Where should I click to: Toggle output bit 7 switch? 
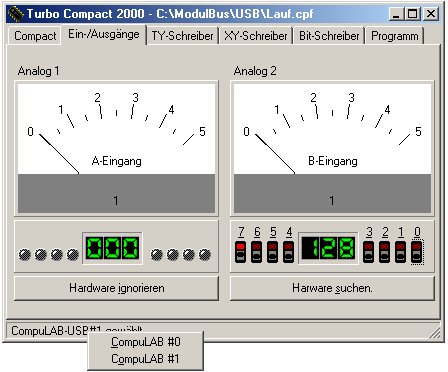tap(241, 252)
